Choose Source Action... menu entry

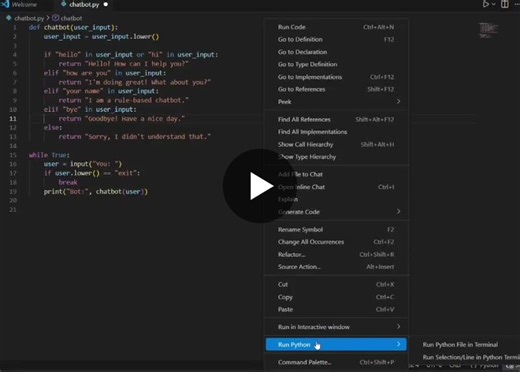(336, 267)
